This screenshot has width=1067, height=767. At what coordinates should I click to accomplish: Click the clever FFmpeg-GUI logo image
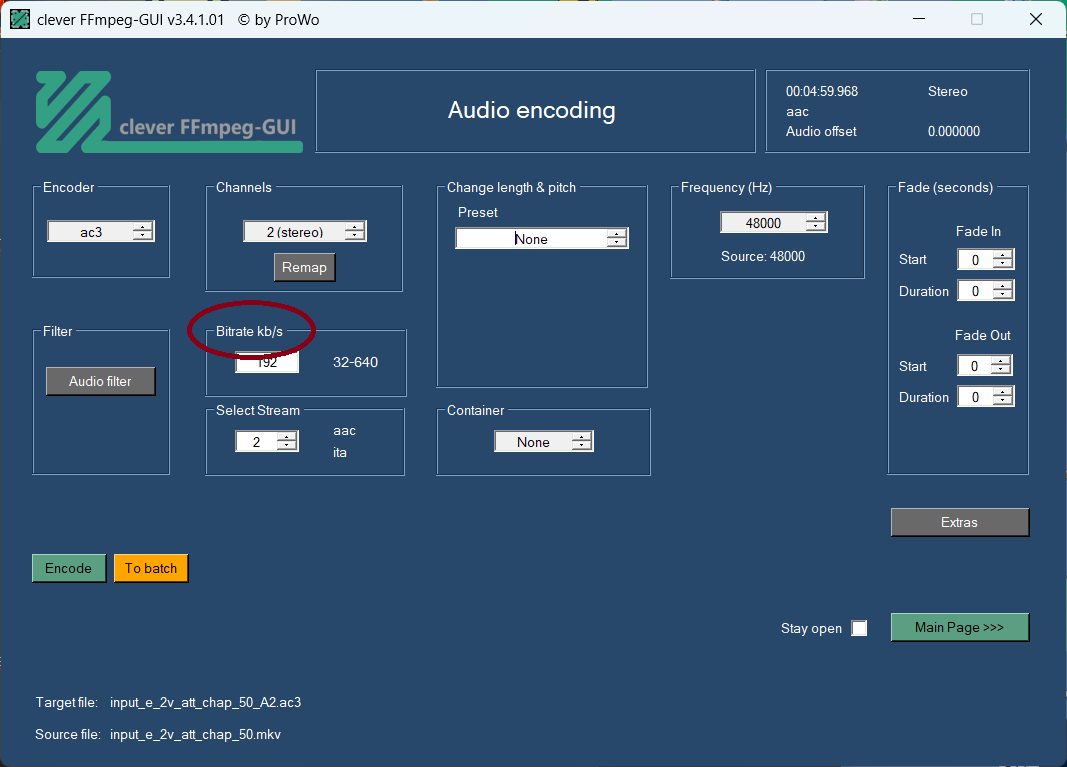click(169, 112)
